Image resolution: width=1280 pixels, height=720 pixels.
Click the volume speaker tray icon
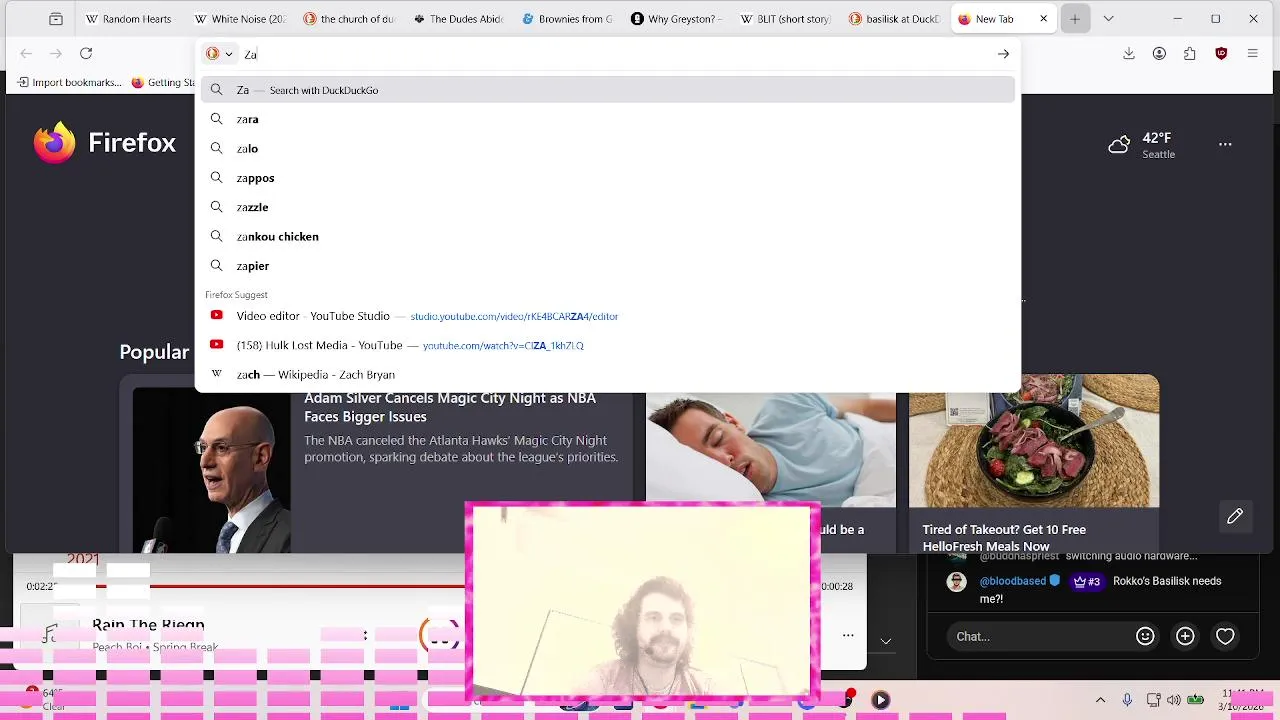pos(1173,700)
